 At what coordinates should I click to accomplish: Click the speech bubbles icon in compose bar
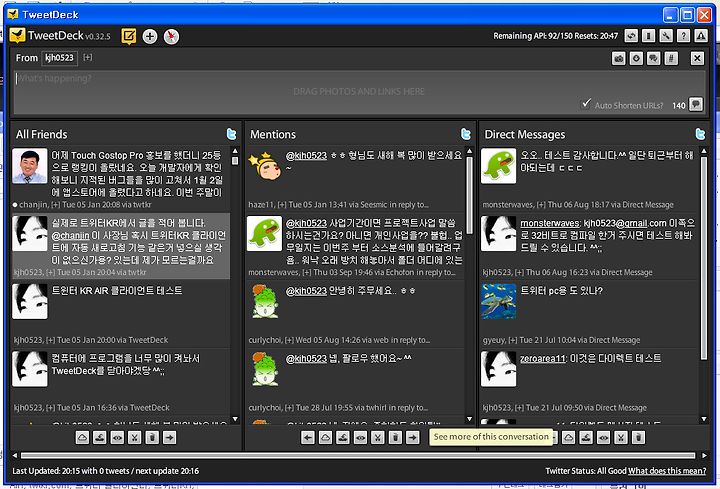[x=654, y=58]
